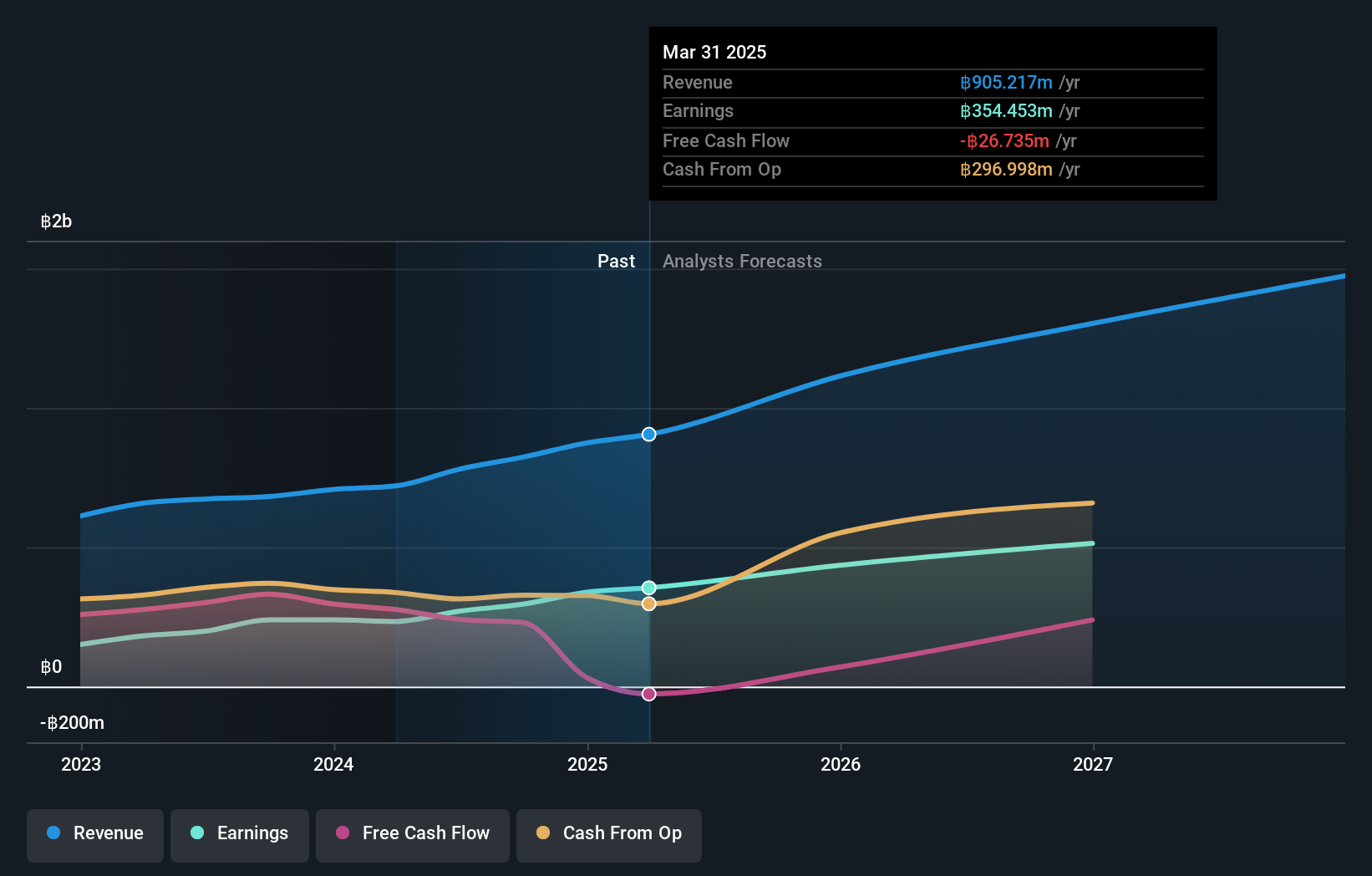Click the ฿354.453m earnings value

[1006, 111]
